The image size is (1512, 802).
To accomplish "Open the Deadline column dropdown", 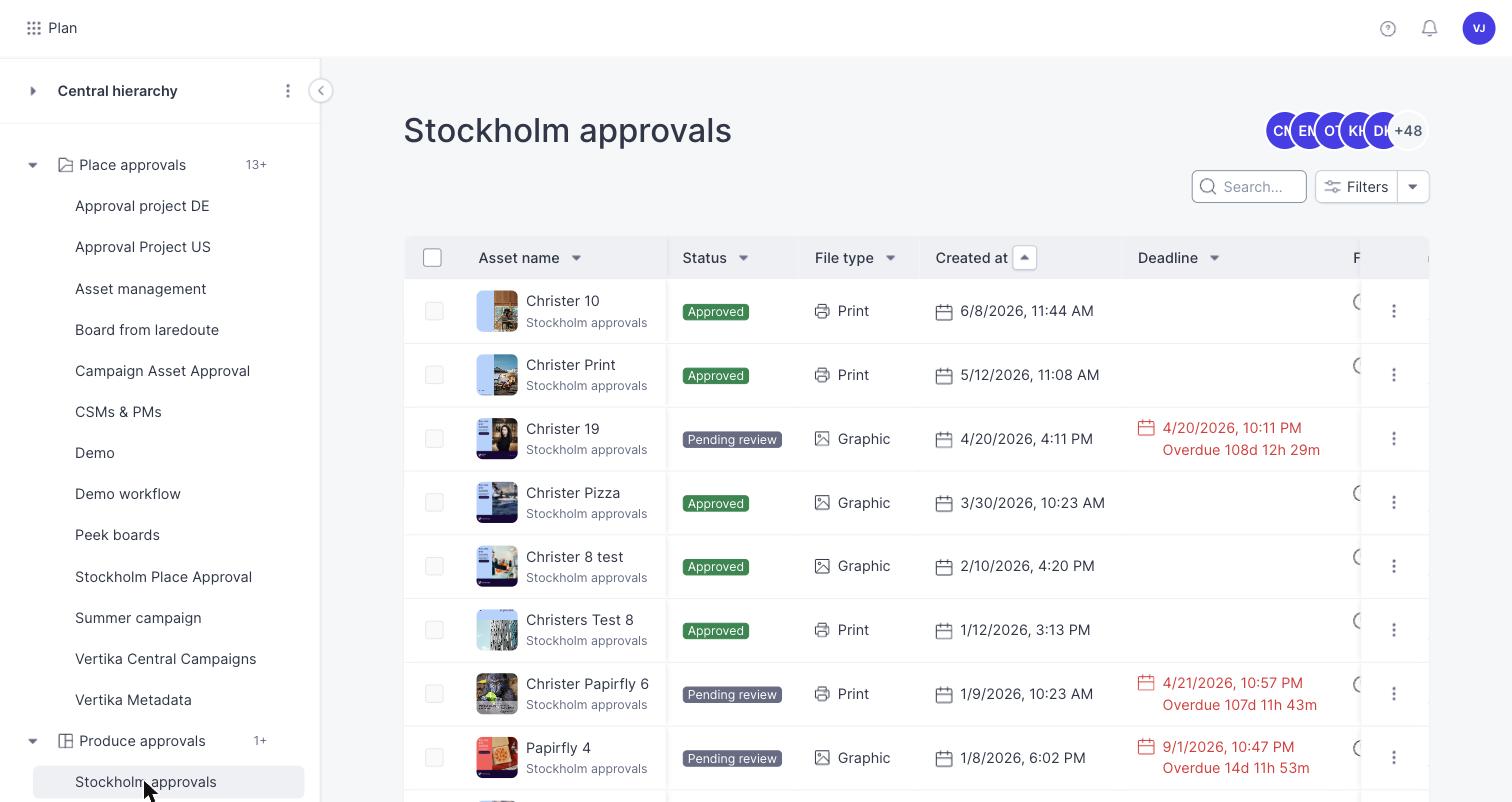I will tap(1214, 258).
